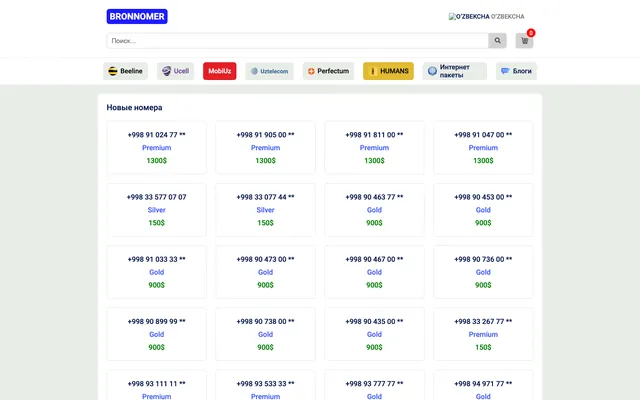
Task: Open number +998 91 047 00 ** card
Action: [483, 147]
